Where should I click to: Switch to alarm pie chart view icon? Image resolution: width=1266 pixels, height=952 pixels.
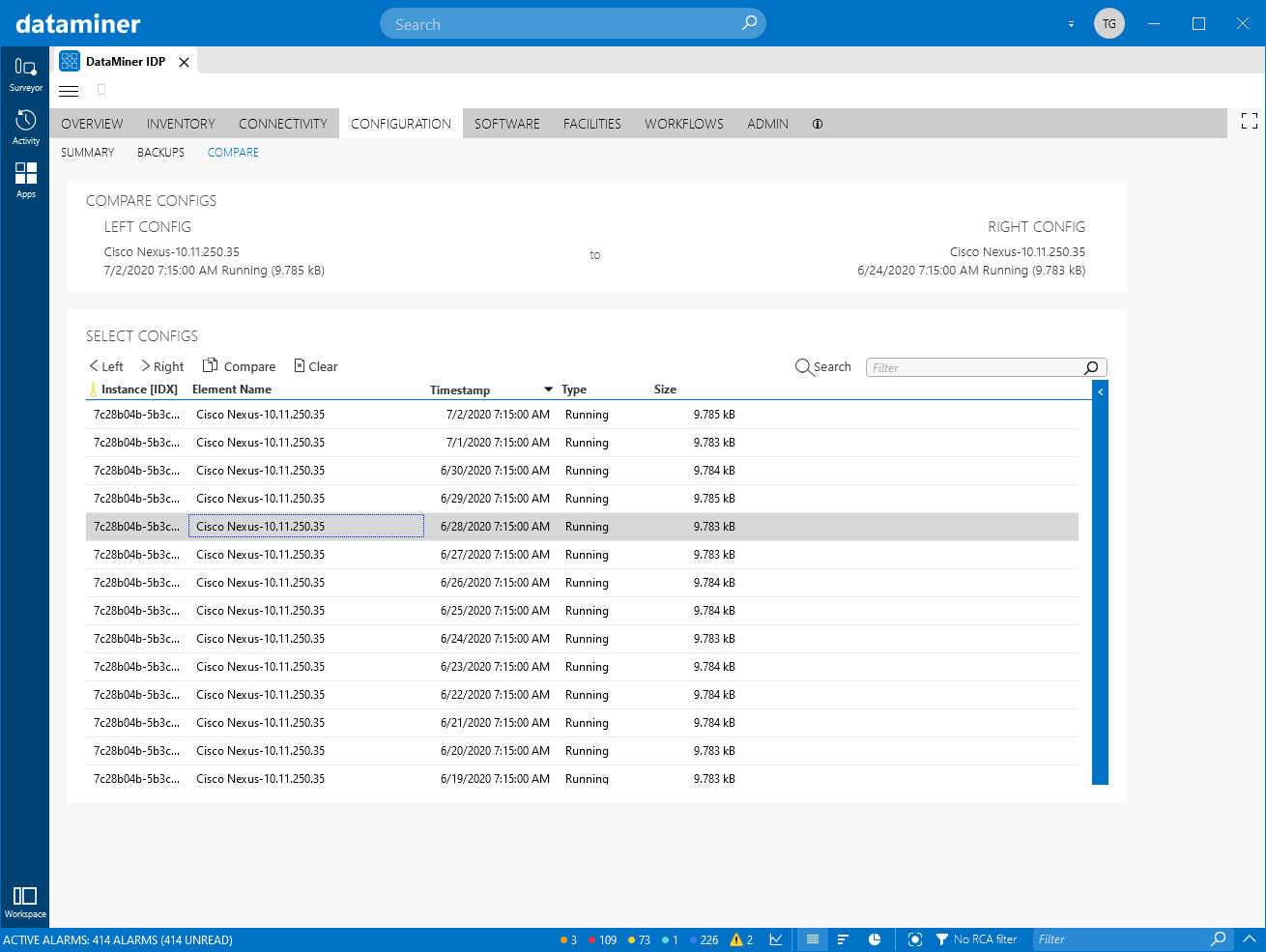(875, 939)
